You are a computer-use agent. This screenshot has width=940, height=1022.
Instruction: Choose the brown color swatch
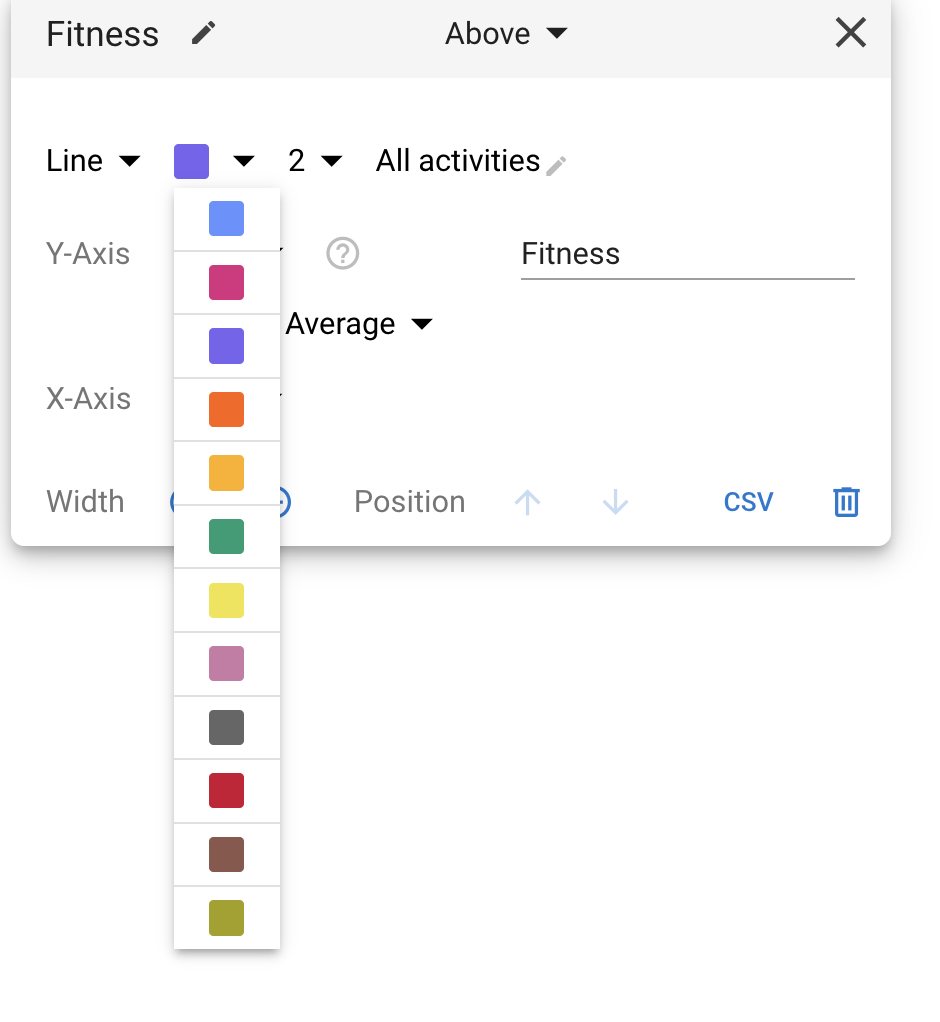click(x=226, y=855)
